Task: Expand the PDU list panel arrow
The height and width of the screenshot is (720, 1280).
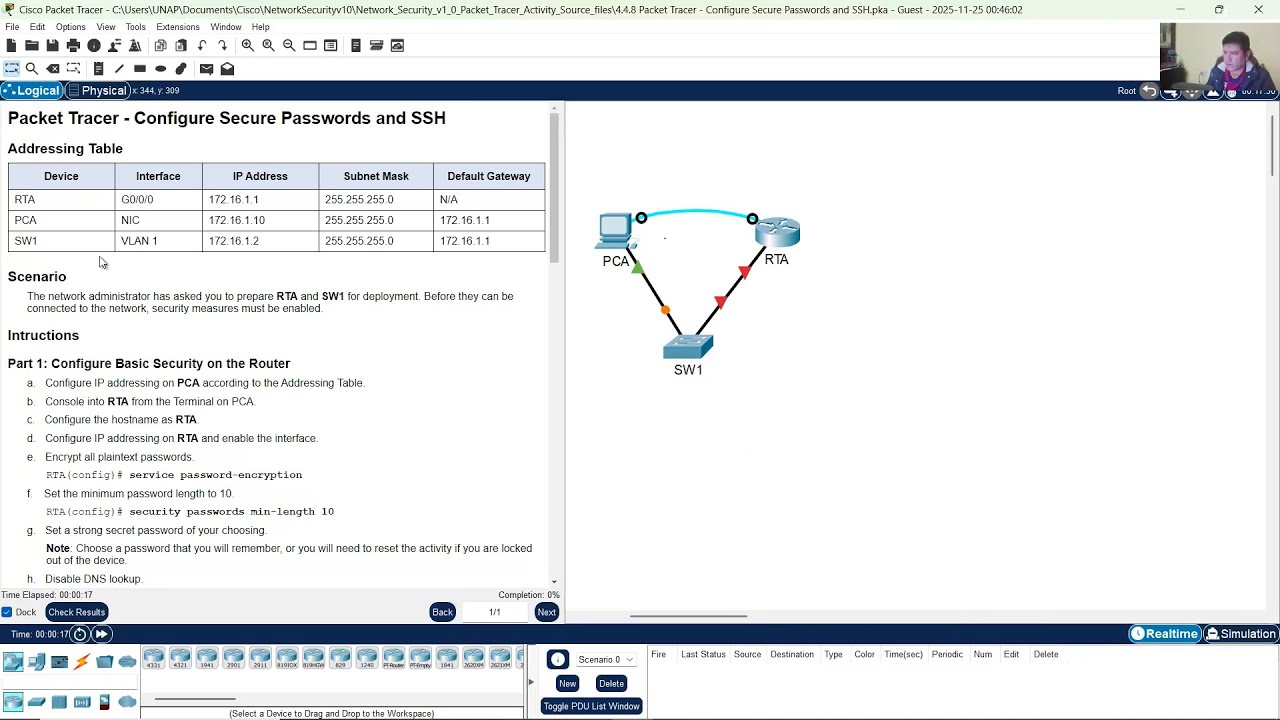Action: click(x=531, y=683)
